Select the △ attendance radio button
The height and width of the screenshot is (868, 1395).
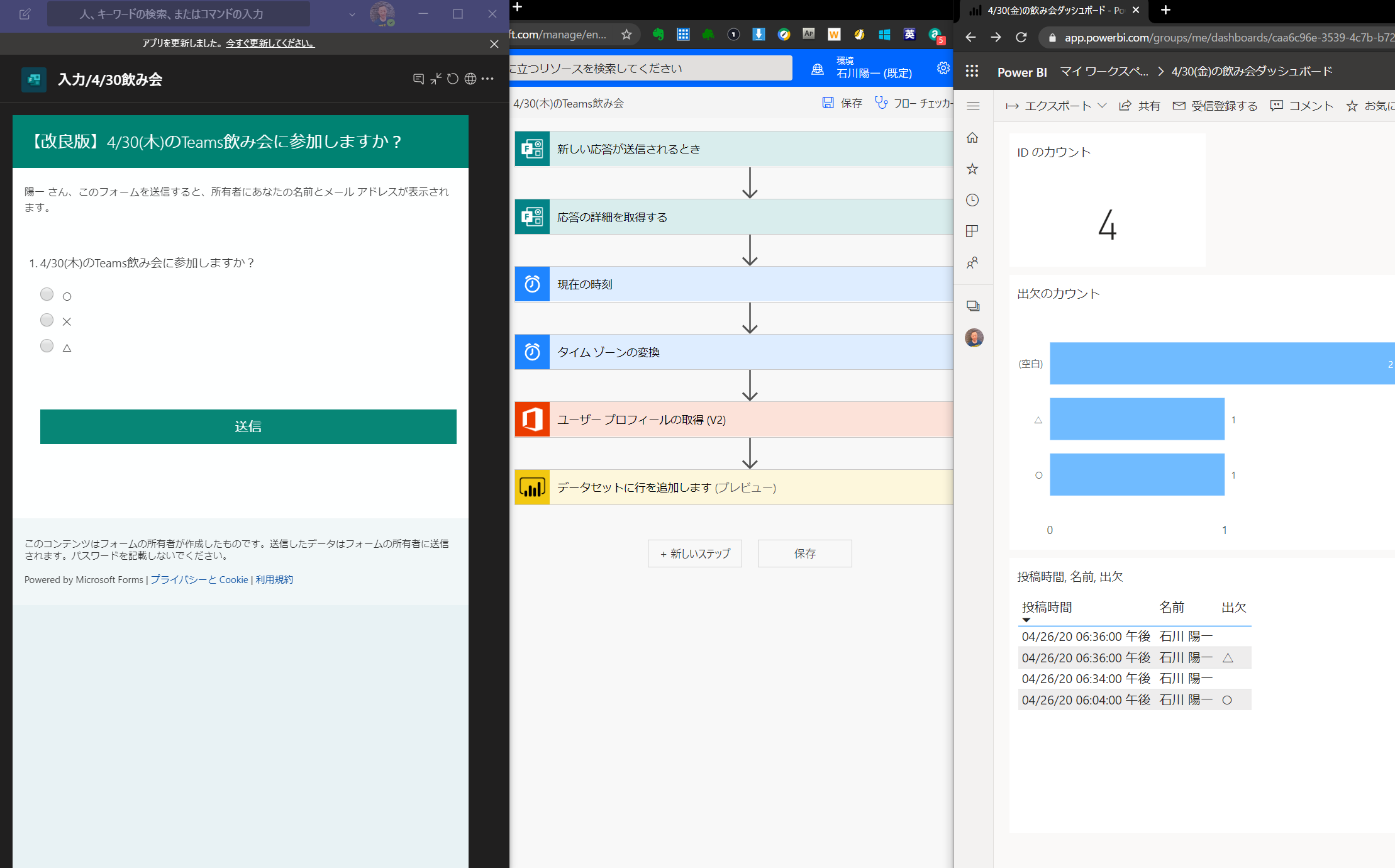point(47,345)
